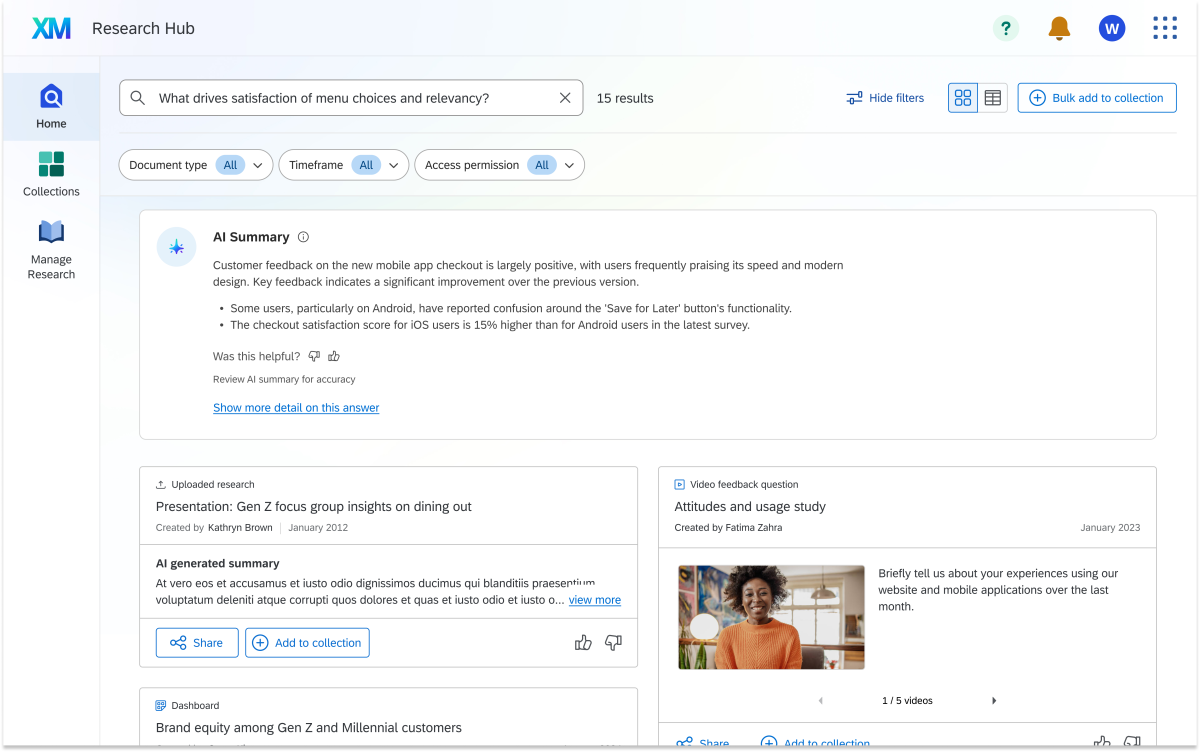Click Hide filters

885,97
